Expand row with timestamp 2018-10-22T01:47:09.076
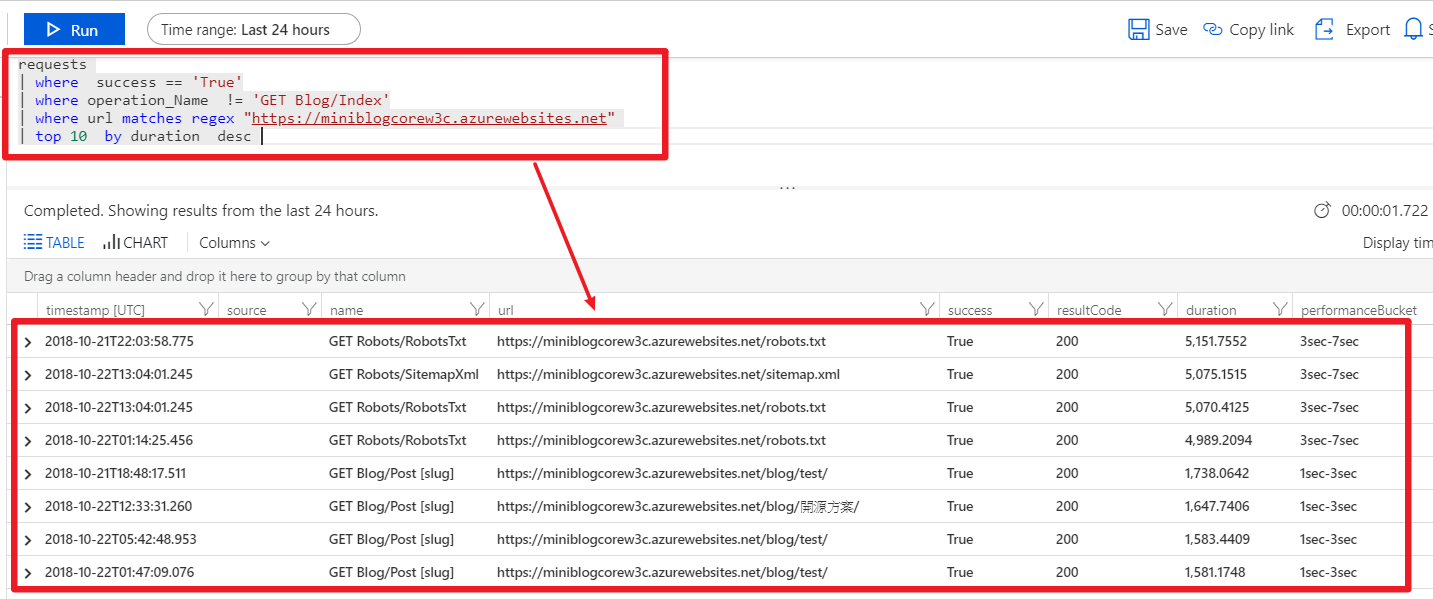1433x599 pixels. point(28,573)
